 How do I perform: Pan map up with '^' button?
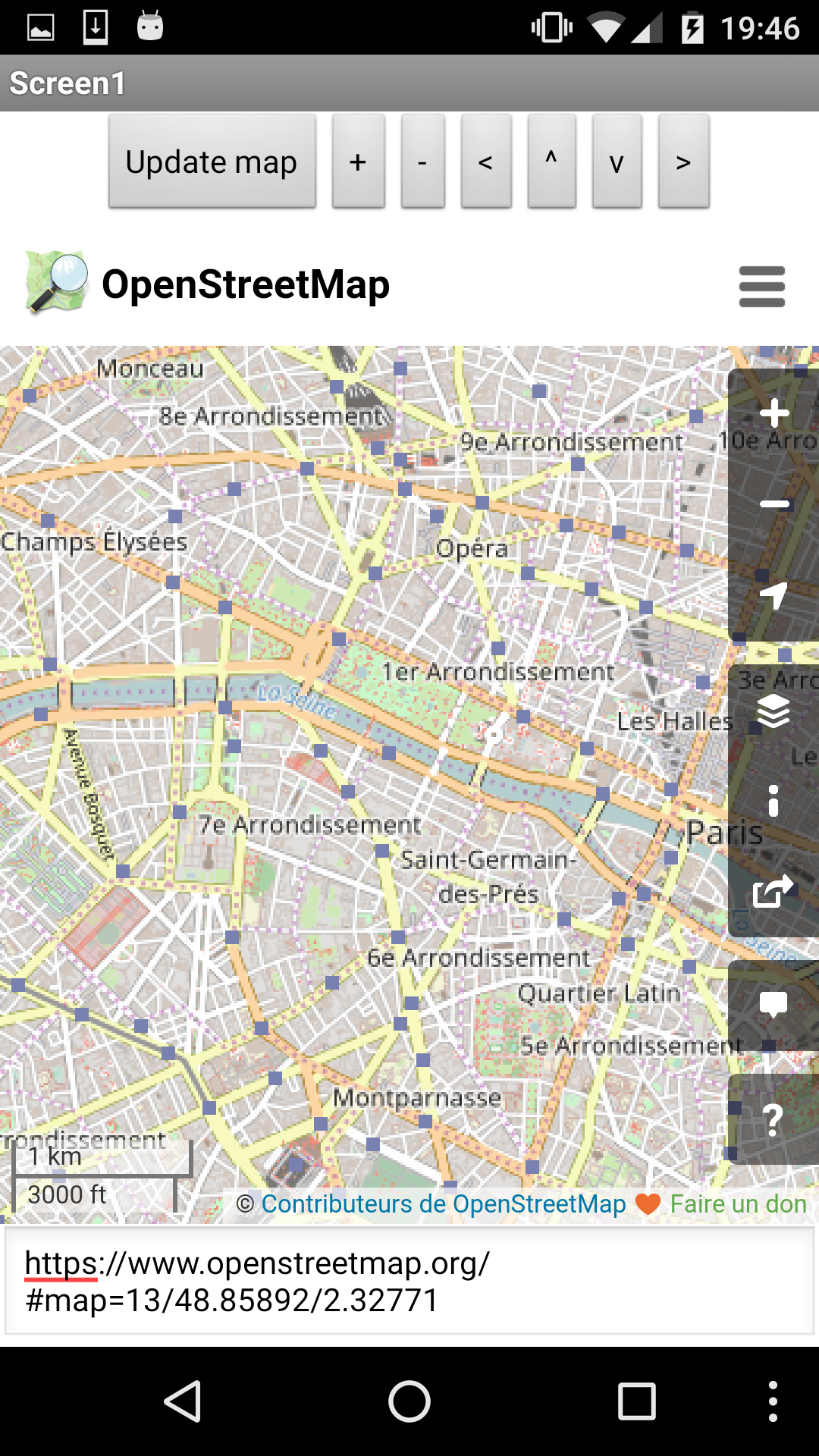click(x=552, y=161)
